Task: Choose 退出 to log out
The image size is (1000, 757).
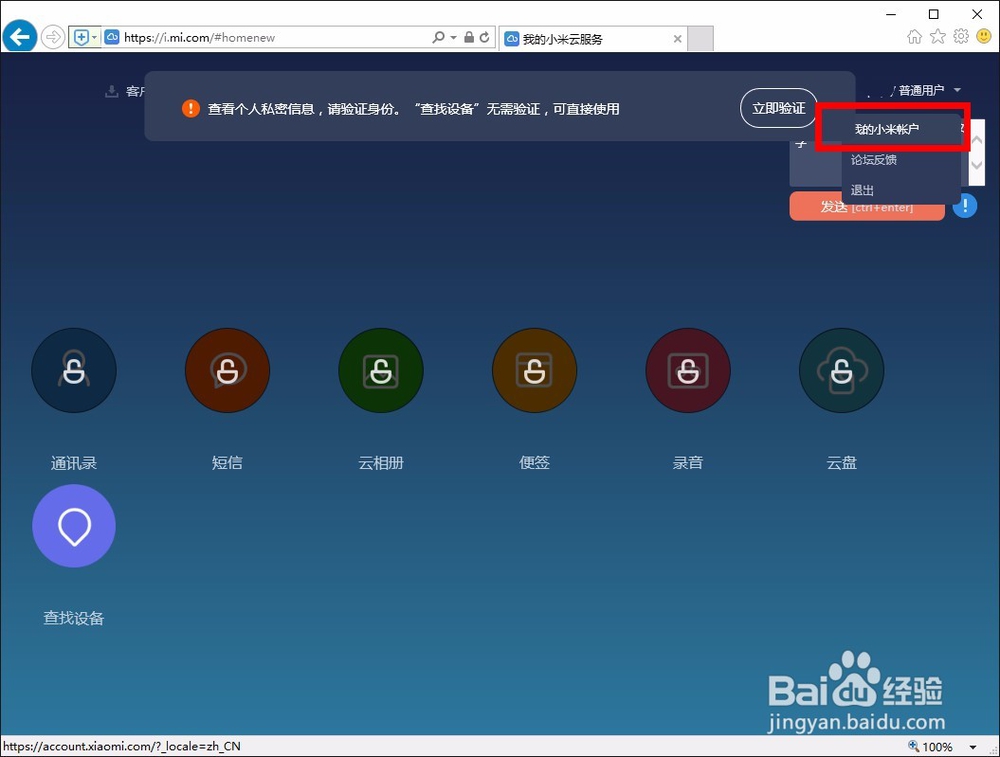Action: click(x=862, y=190)
